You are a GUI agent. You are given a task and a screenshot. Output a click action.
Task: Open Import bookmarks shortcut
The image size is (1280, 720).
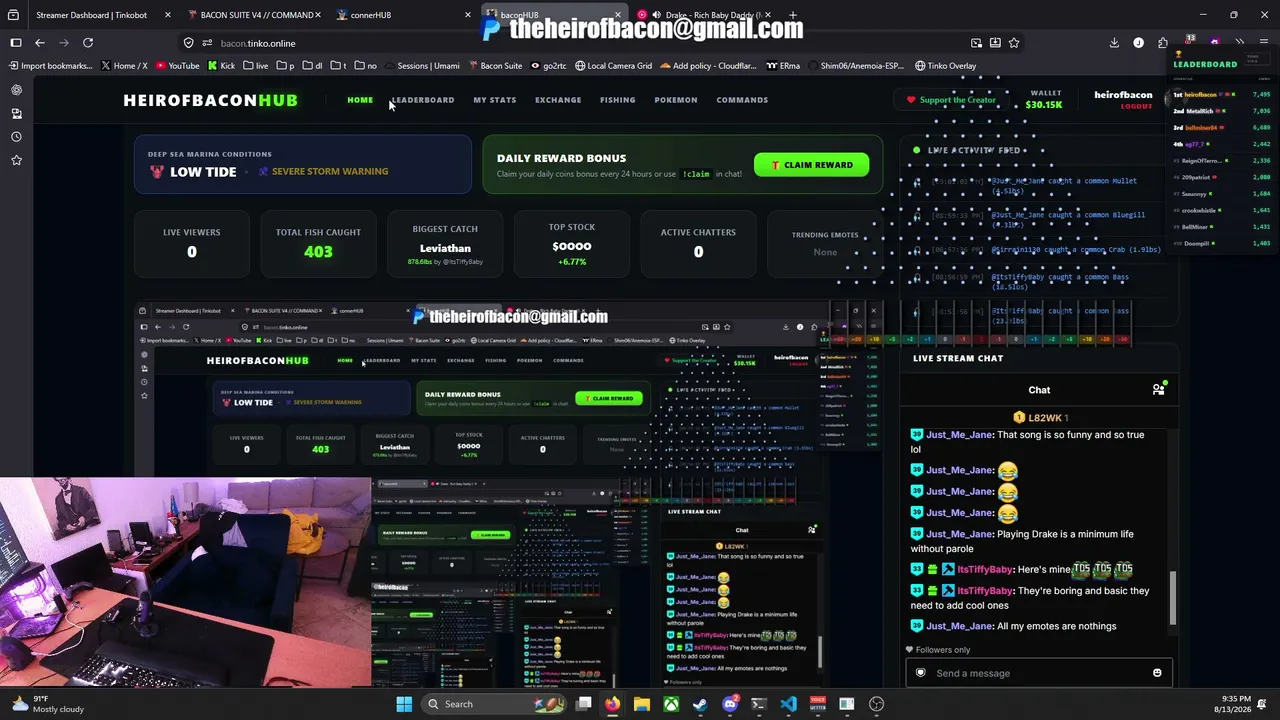click(x=50, y=66)
